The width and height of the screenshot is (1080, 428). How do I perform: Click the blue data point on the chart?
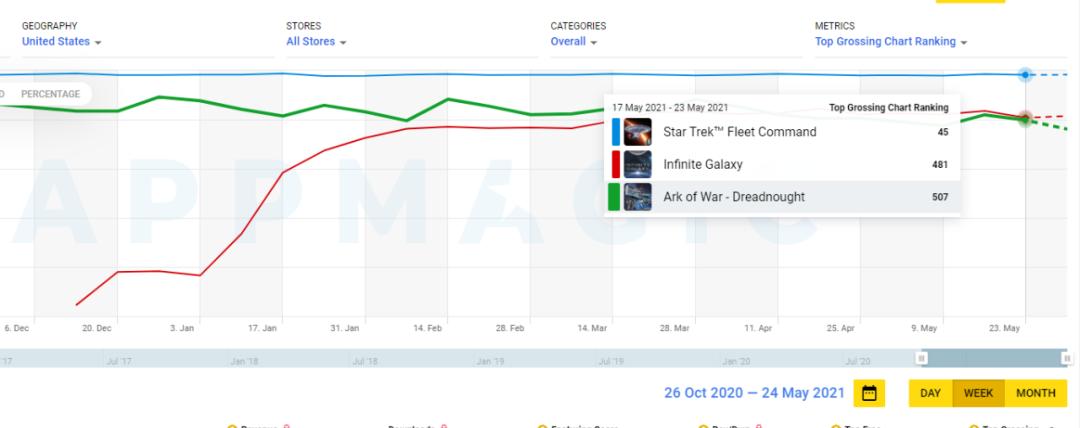tap(1025, 75)
